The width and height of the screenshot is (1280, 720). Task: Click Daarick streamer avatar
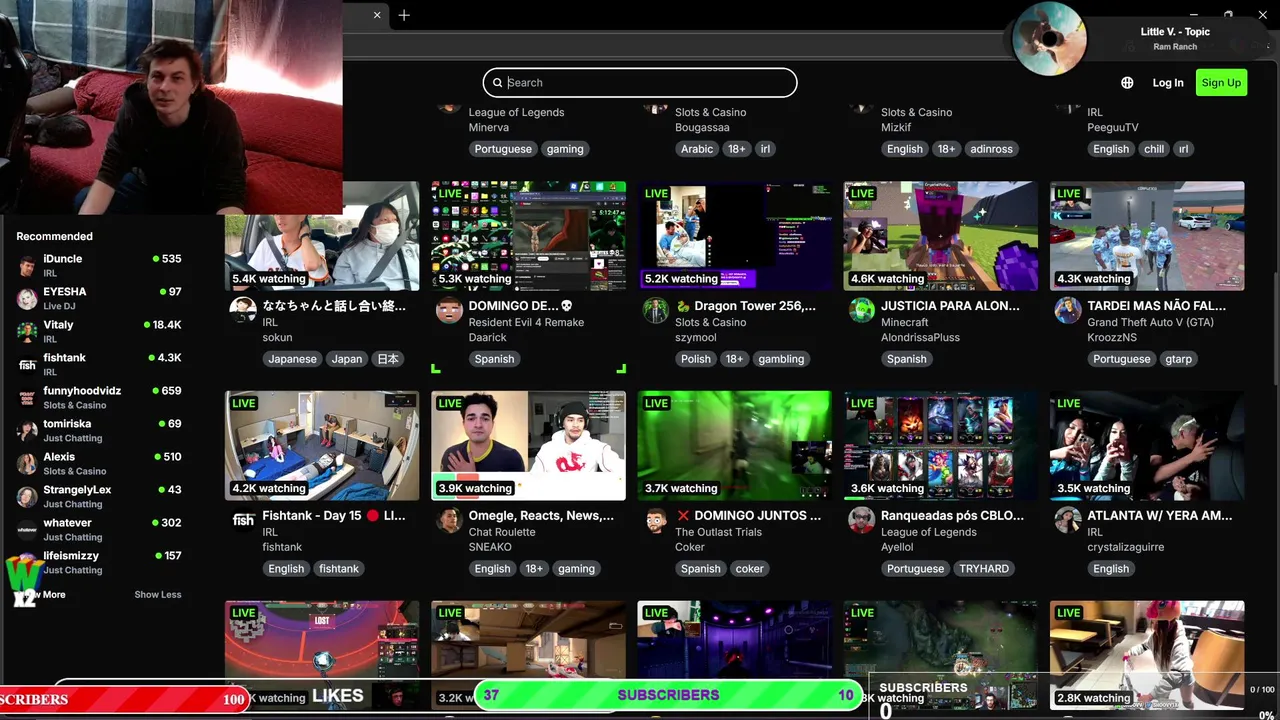pos(449,310)
